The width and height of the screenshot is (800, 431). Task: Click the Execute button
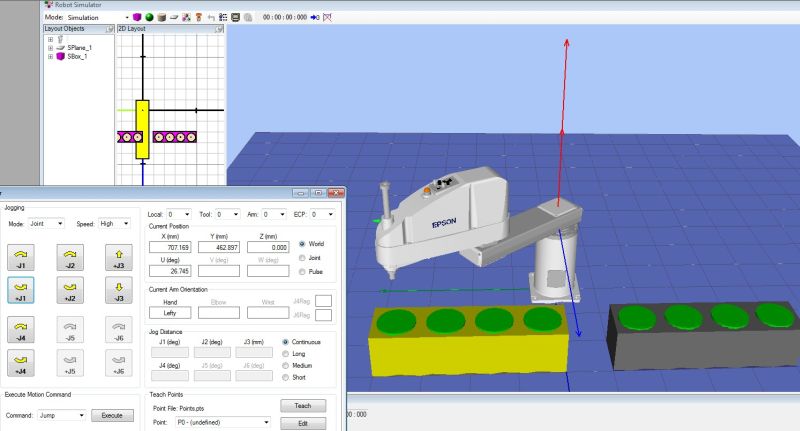point(112,415)
